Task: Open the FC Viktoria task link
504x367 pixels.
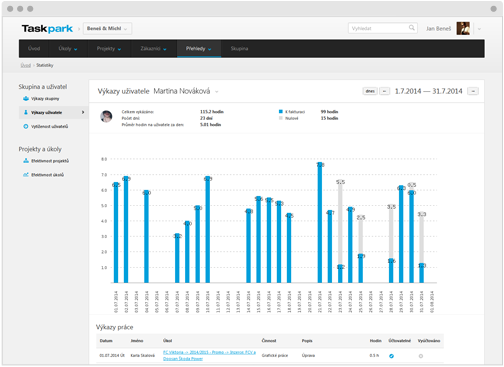Action: click(x=209, y=355)
